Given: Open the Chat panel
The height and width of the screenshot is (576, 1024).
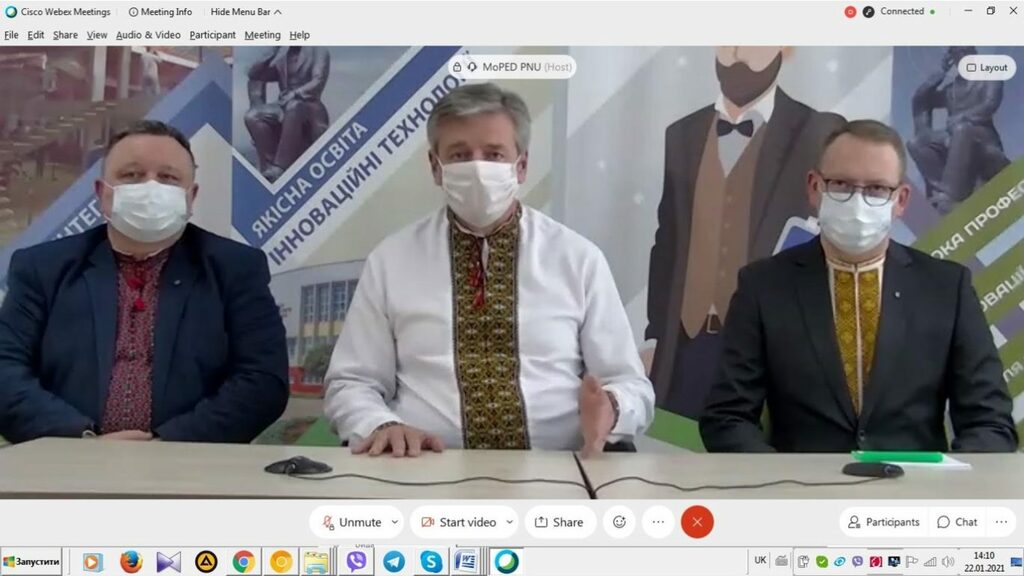Looking at the screenshot, I should point(957,522).
